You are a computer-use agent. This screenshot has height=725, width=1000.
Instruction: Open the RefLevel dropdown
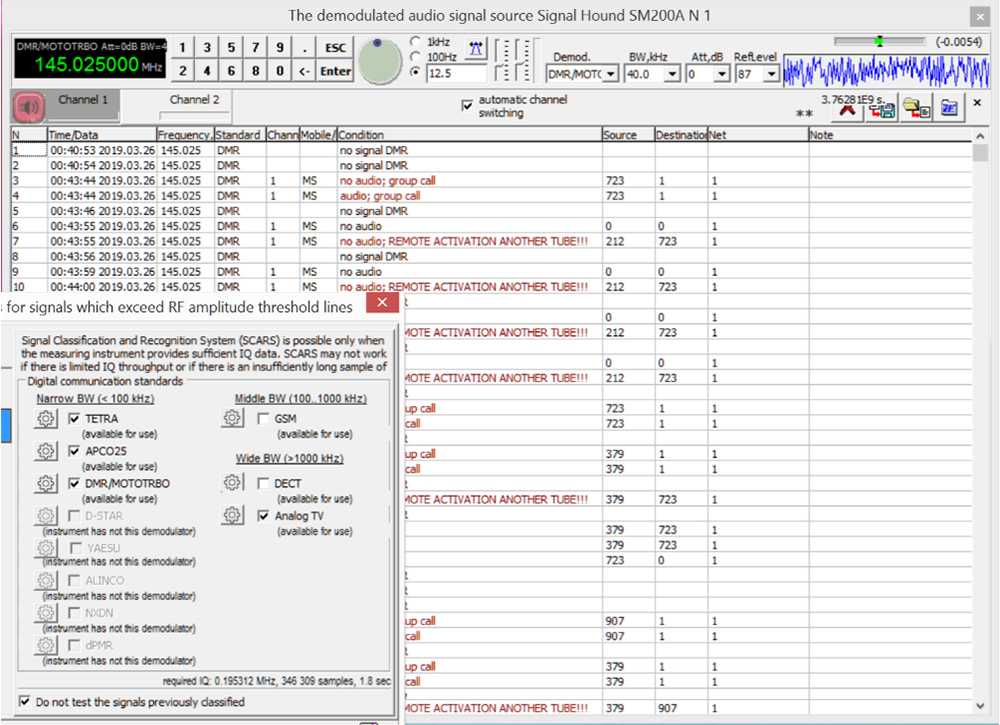pos(770,75)
